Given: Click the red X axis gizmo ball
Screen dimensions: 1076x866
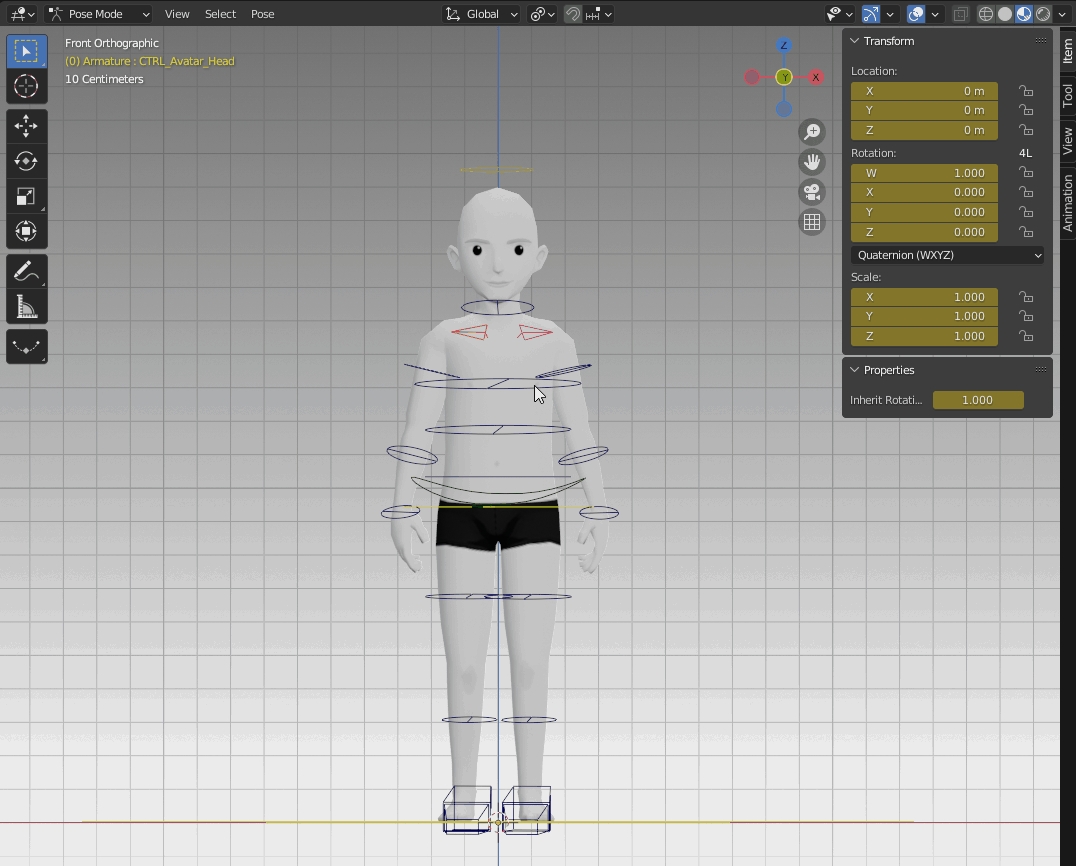Looking at the screenshot, I should (816, 77).
